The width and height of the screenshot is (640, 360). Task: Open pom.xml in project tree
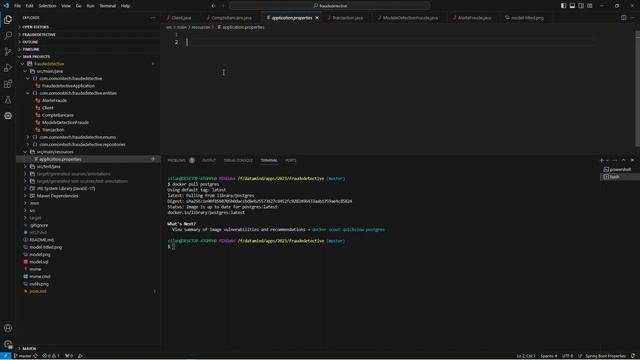point(38,291)
